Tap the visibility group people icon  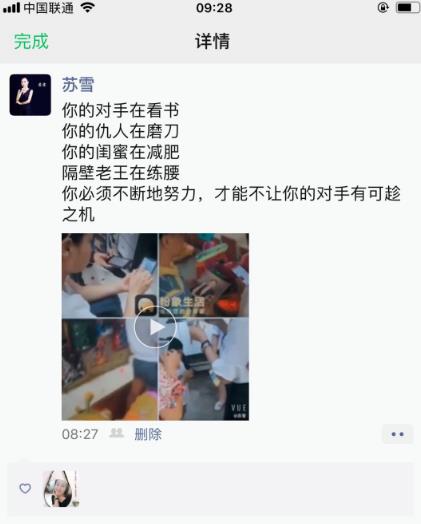click(117, 433)
